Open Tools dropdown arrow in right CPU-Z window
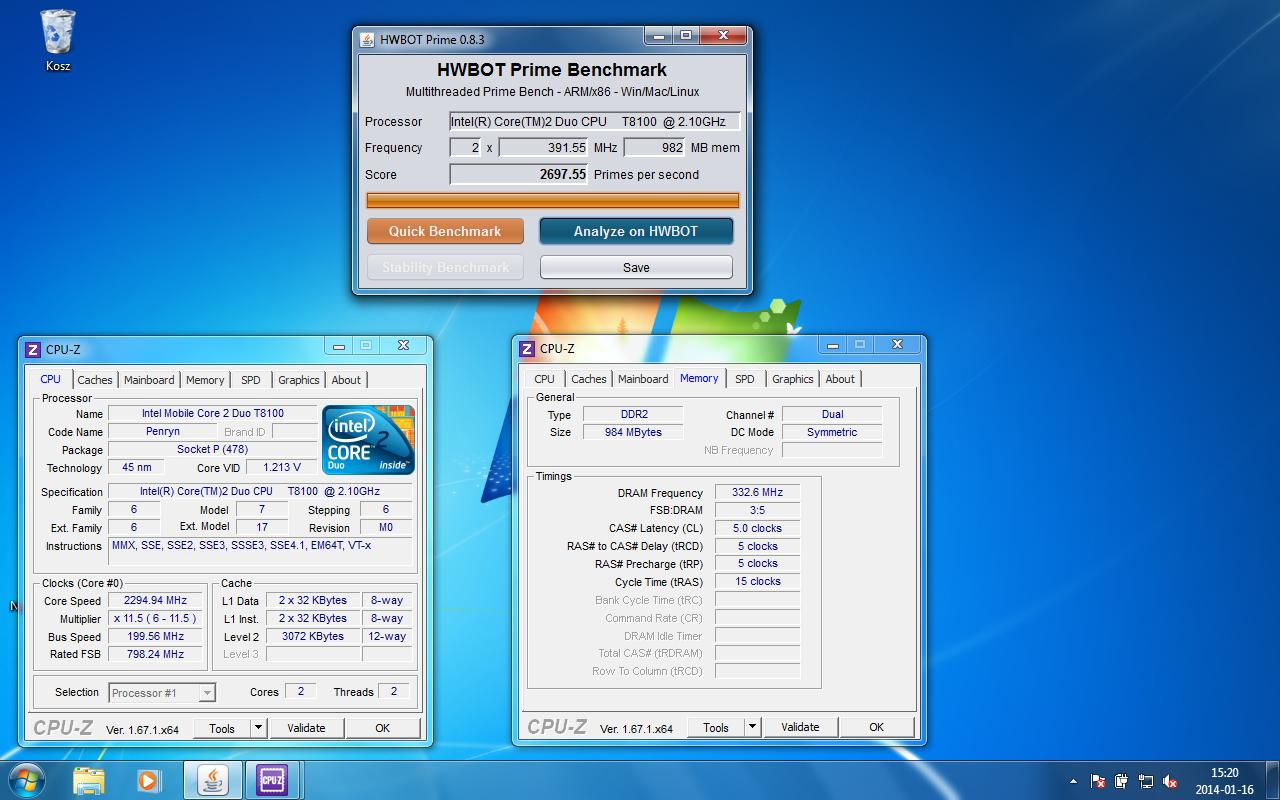Image resolution: width=1280 pixels, height=800 pixels. pyautogui.click(x=752, y=727)
